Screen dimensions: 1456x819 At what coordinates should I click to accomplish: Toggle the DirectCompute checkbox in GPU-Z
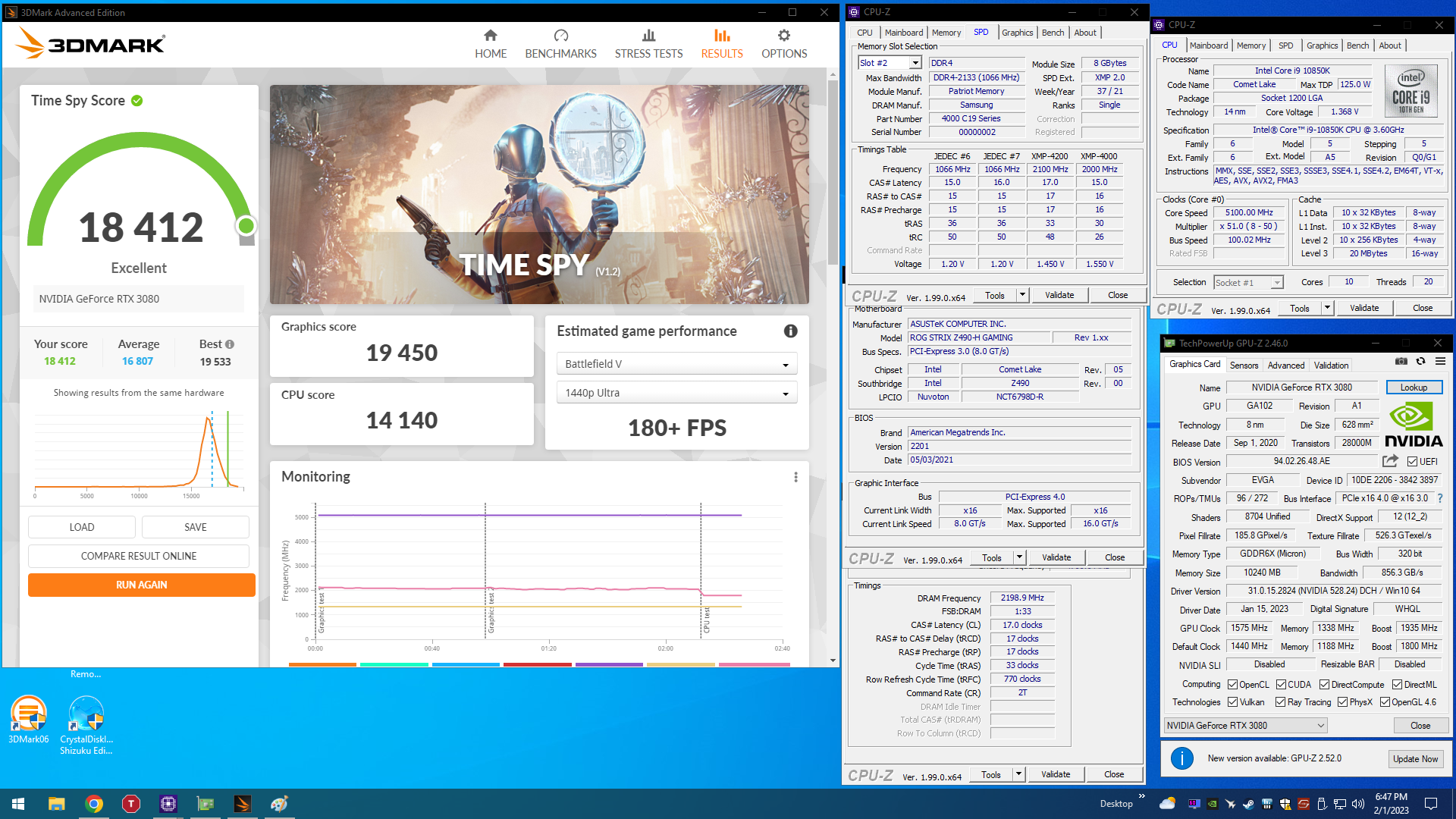(x=1325, y=685)
